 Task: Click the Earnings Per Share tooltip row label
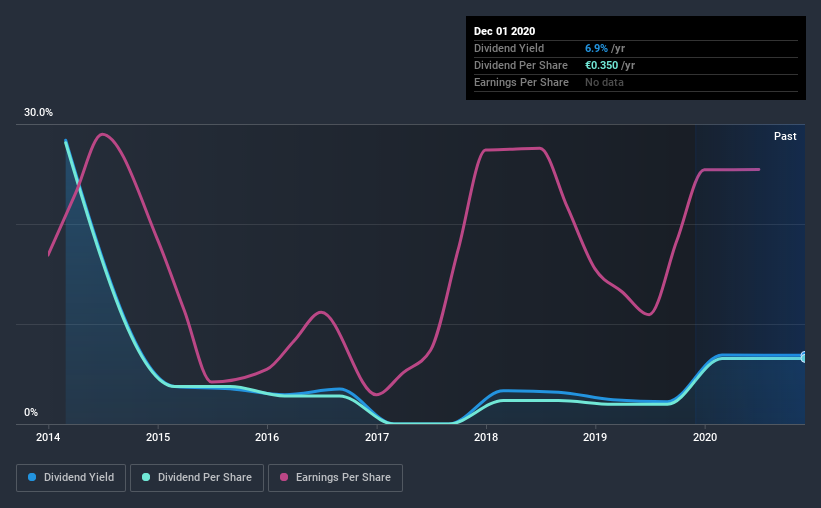(521, 82)
